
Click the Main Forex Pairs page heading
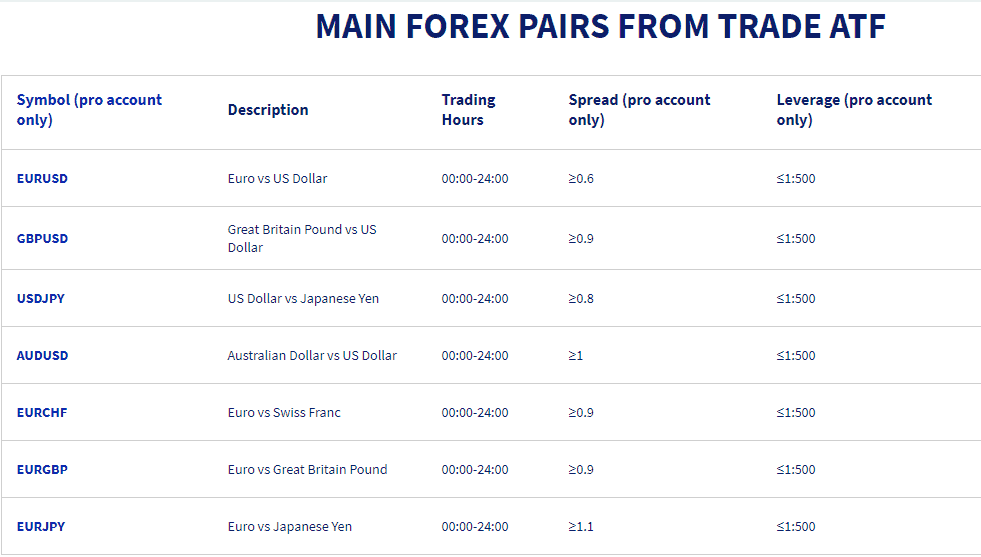600,27
